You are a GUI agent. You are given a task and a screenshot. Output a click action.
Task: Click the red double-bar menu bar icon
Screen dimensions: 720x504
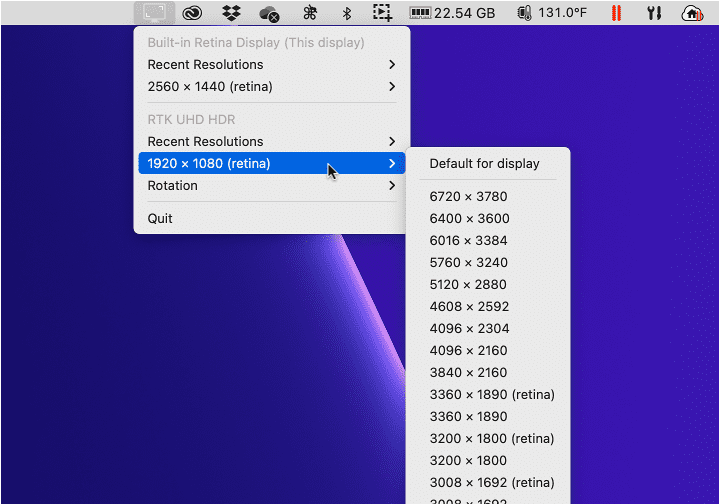click(x=616, y=13)
